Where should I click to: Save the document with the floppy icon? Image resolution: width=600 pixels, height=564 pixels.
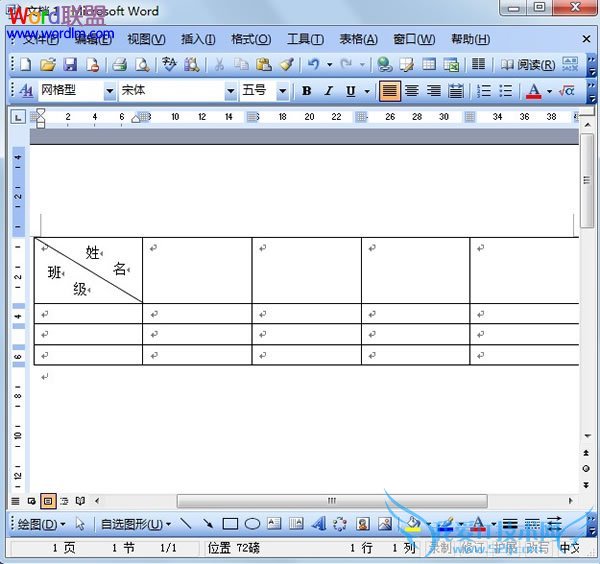(x=70, y=64)
